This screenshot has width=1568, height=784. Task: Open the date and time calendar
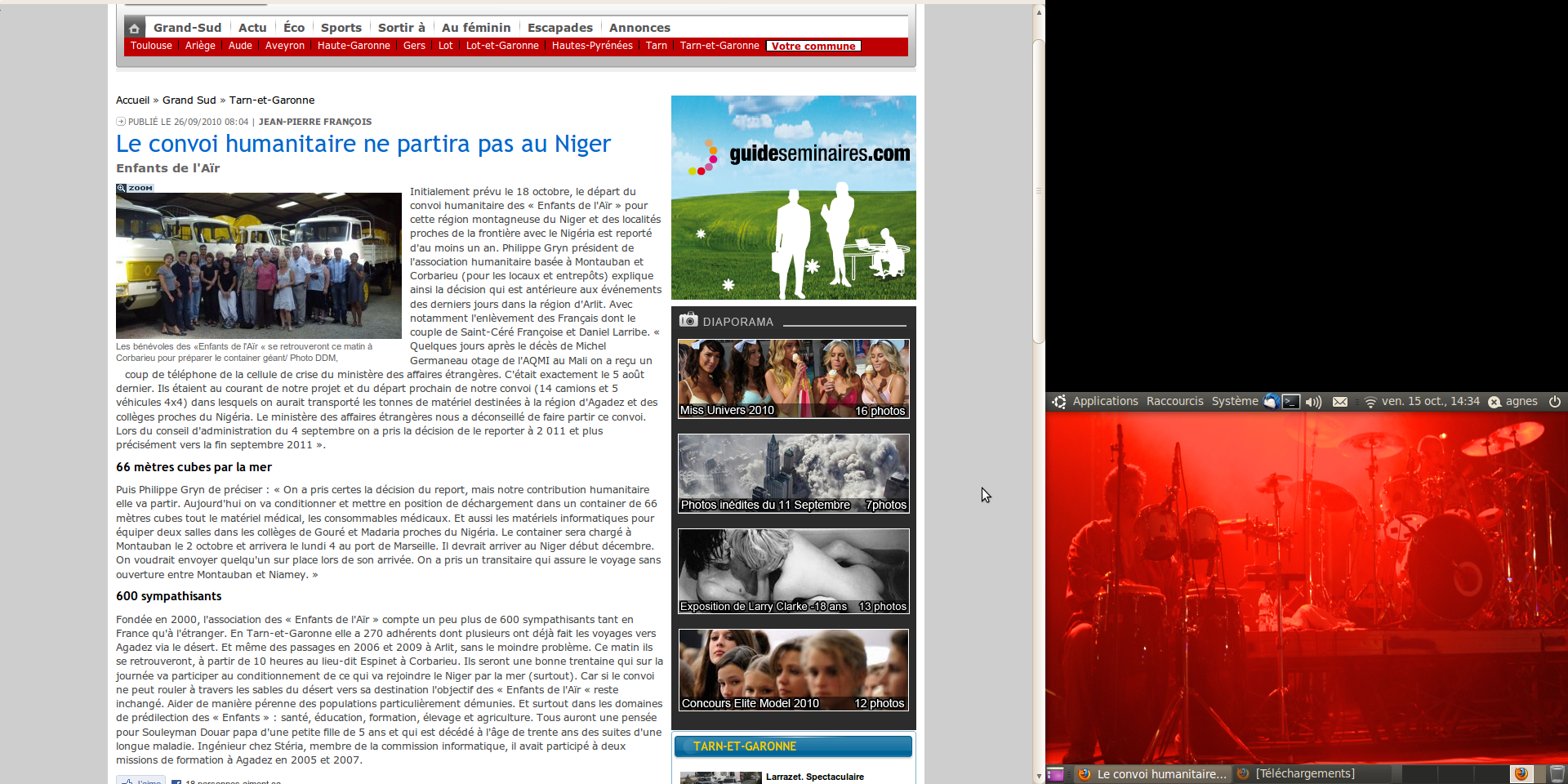coord(1430,401)
